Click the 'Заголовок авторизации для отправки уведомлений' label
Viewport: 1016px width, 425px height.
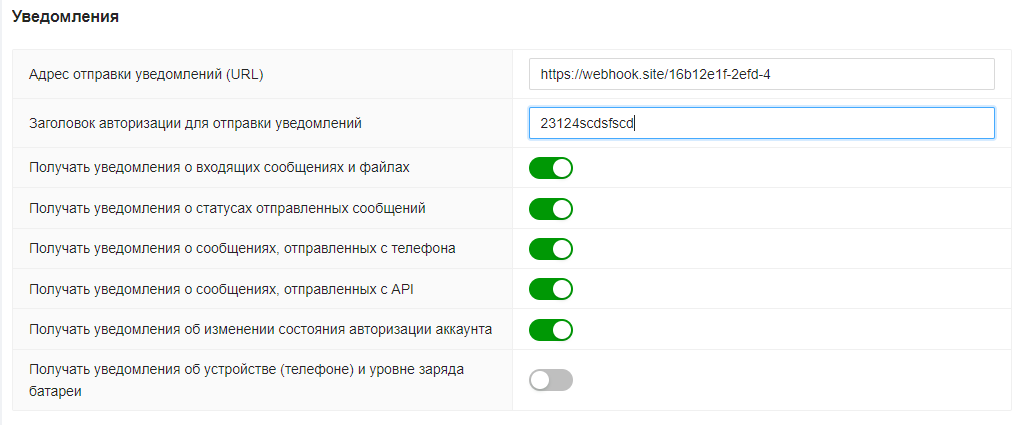click(195, 123)
